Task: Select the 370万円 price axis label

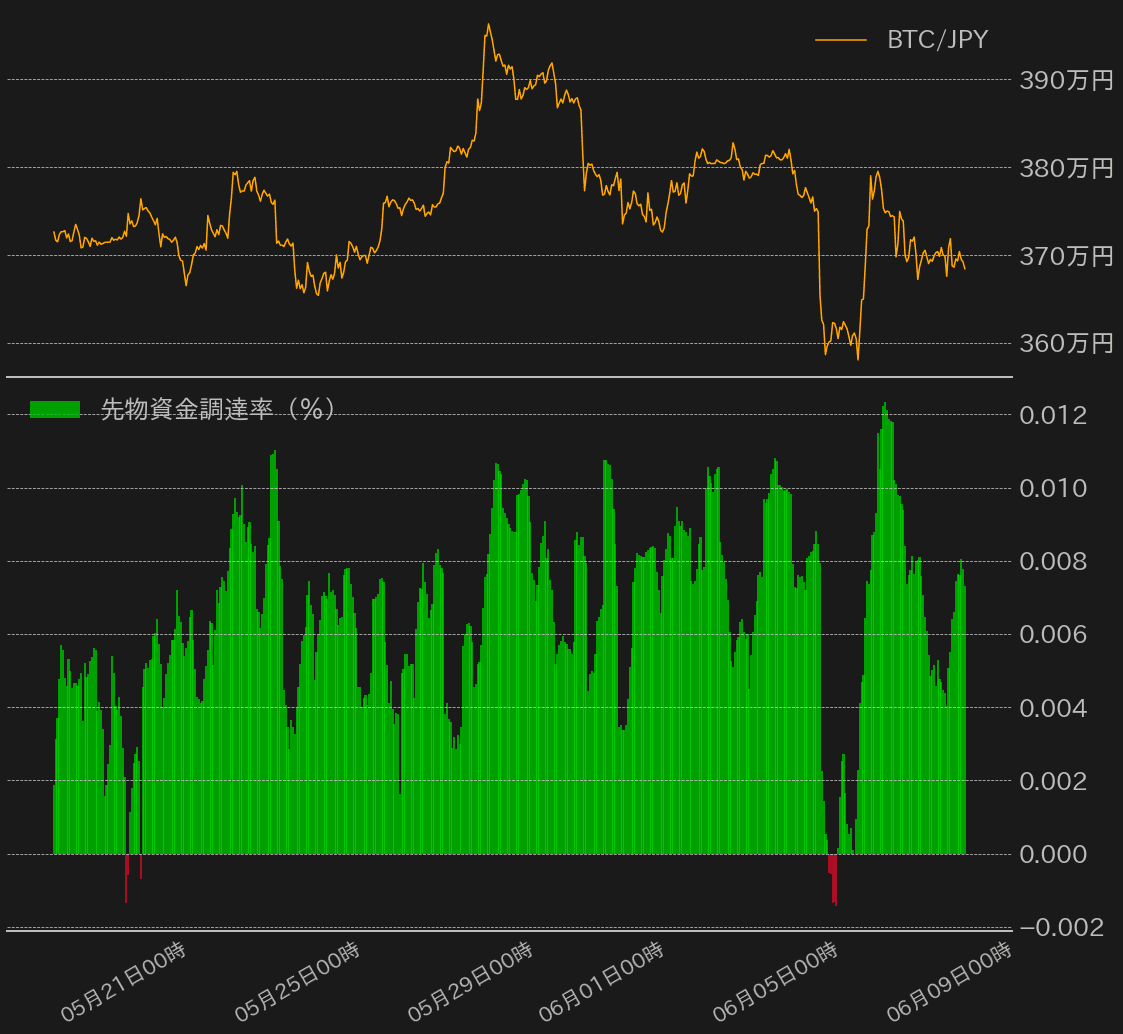Action: click(1066, 256)
